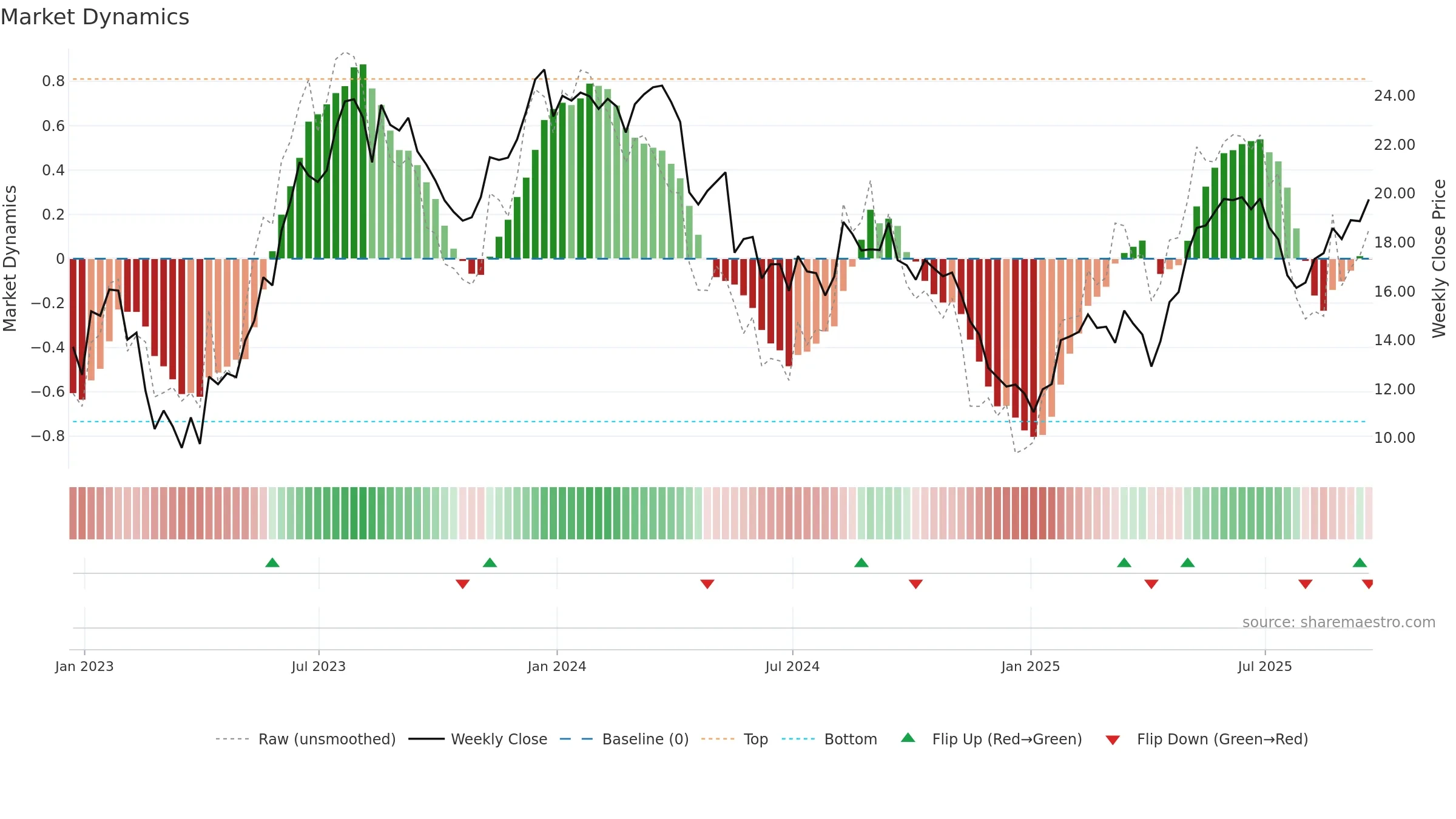Screen dimensions: 1456x819
Task: Click the green flip-up marker just before Jul 2025
Action: pyautogui.click(x=1188, y=562)
